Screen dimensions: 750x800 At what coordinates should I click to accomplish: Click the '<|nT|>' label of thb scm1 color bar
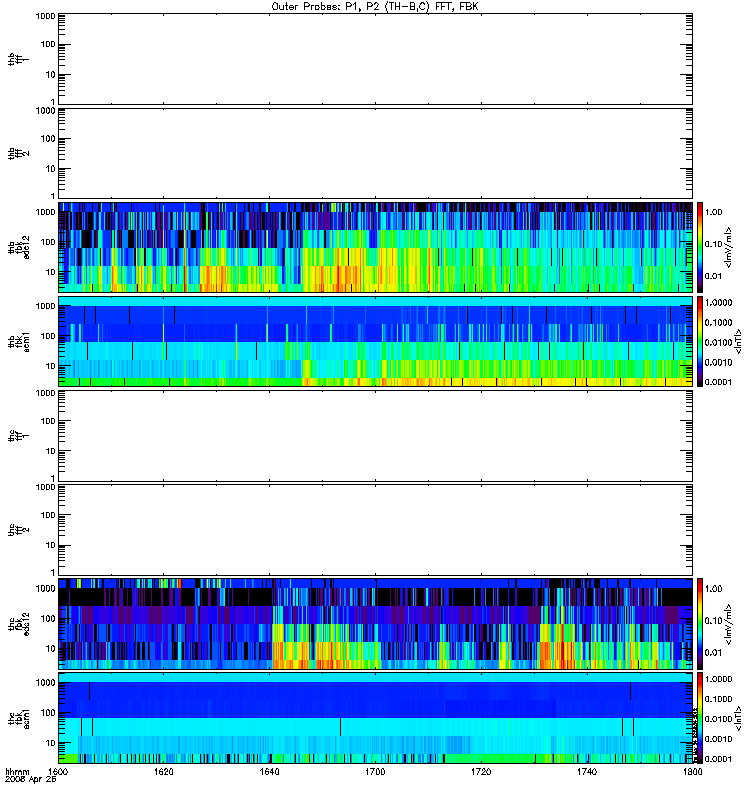pyautogui.click(x=738, y=342)
